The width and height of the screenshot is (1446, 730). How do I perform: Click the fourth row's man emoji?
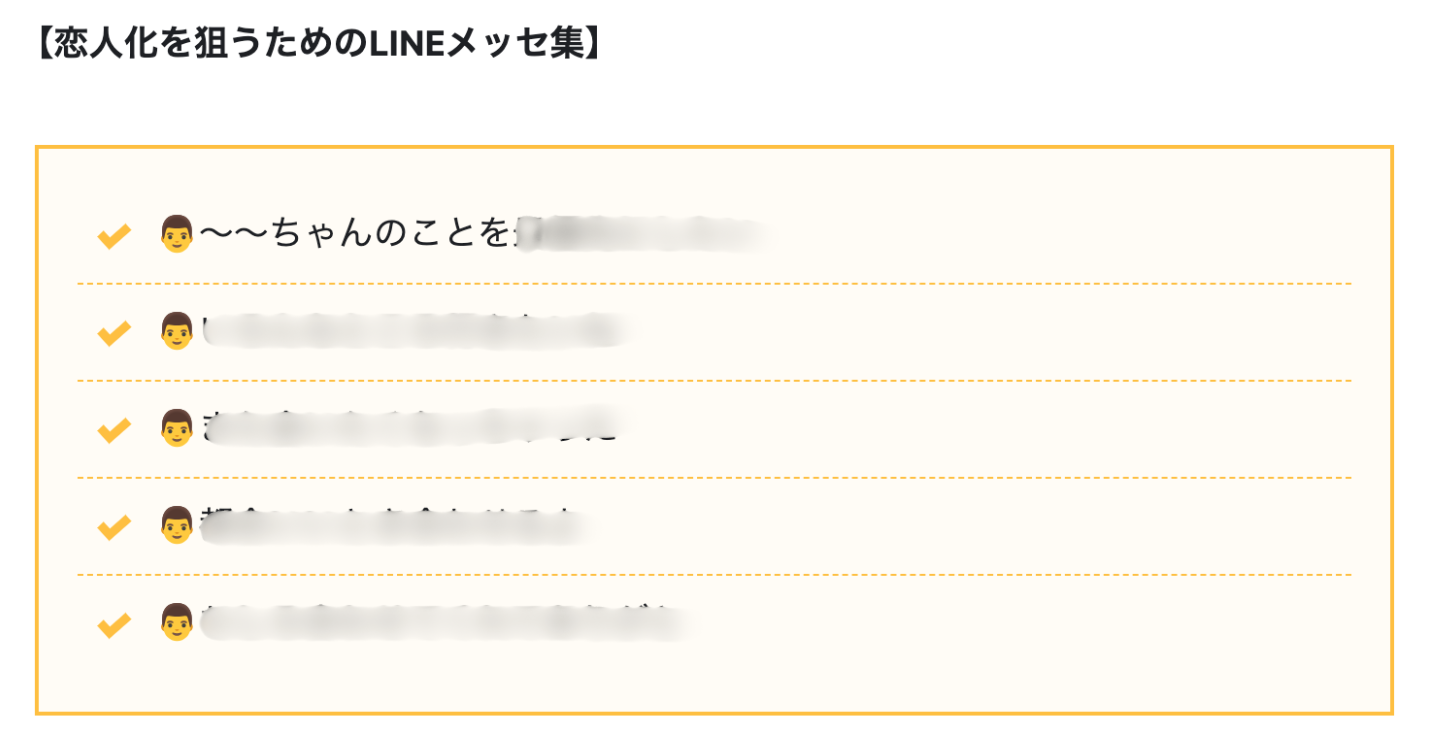pos(176,525)
